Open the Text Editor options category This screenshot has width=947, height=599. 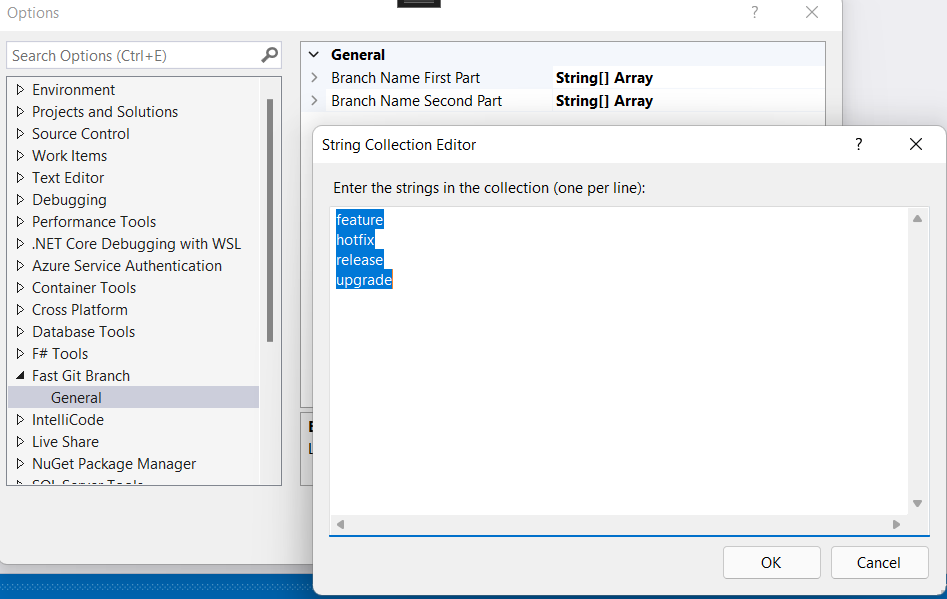(x=68, y=178)
